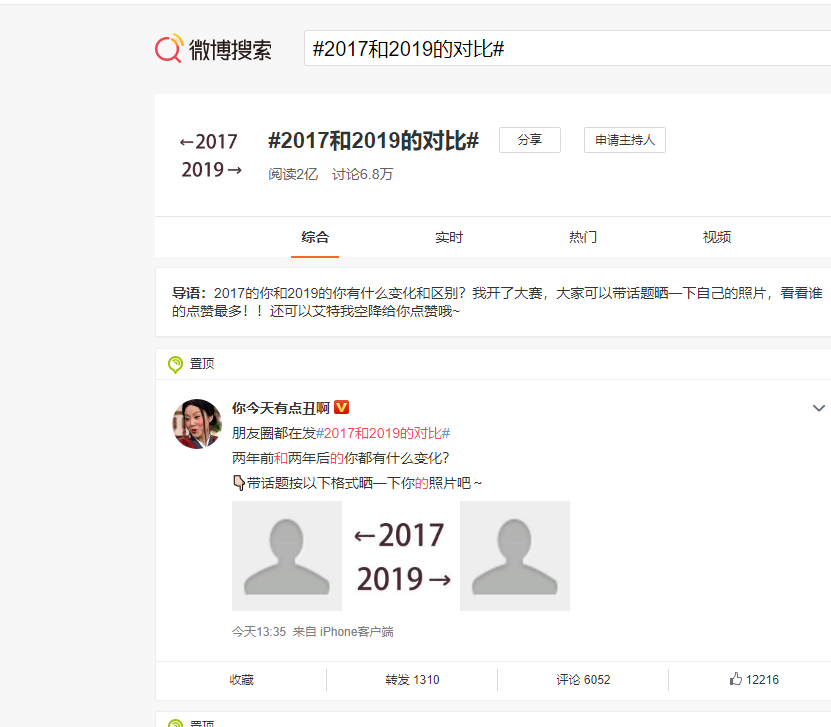Click the post timestamp 今天13:35

tap(259, 632)
